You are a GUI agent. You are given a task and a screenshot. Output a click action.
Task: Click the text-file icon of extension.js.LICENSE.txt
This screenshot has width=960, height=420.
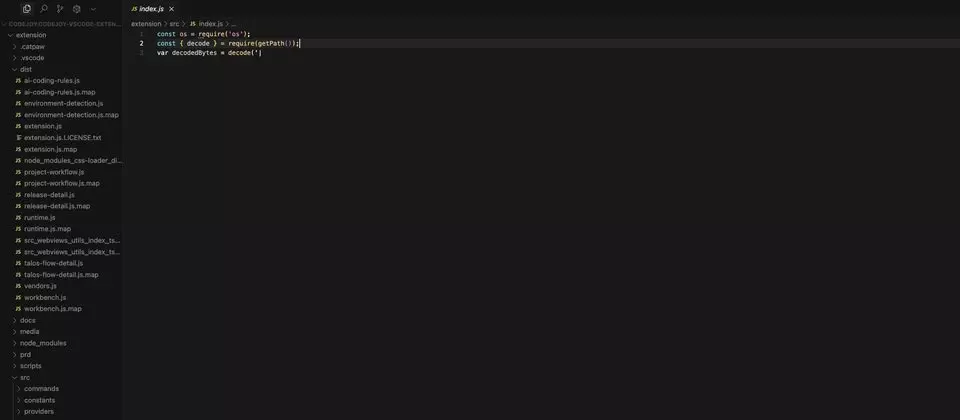point(18,138)
